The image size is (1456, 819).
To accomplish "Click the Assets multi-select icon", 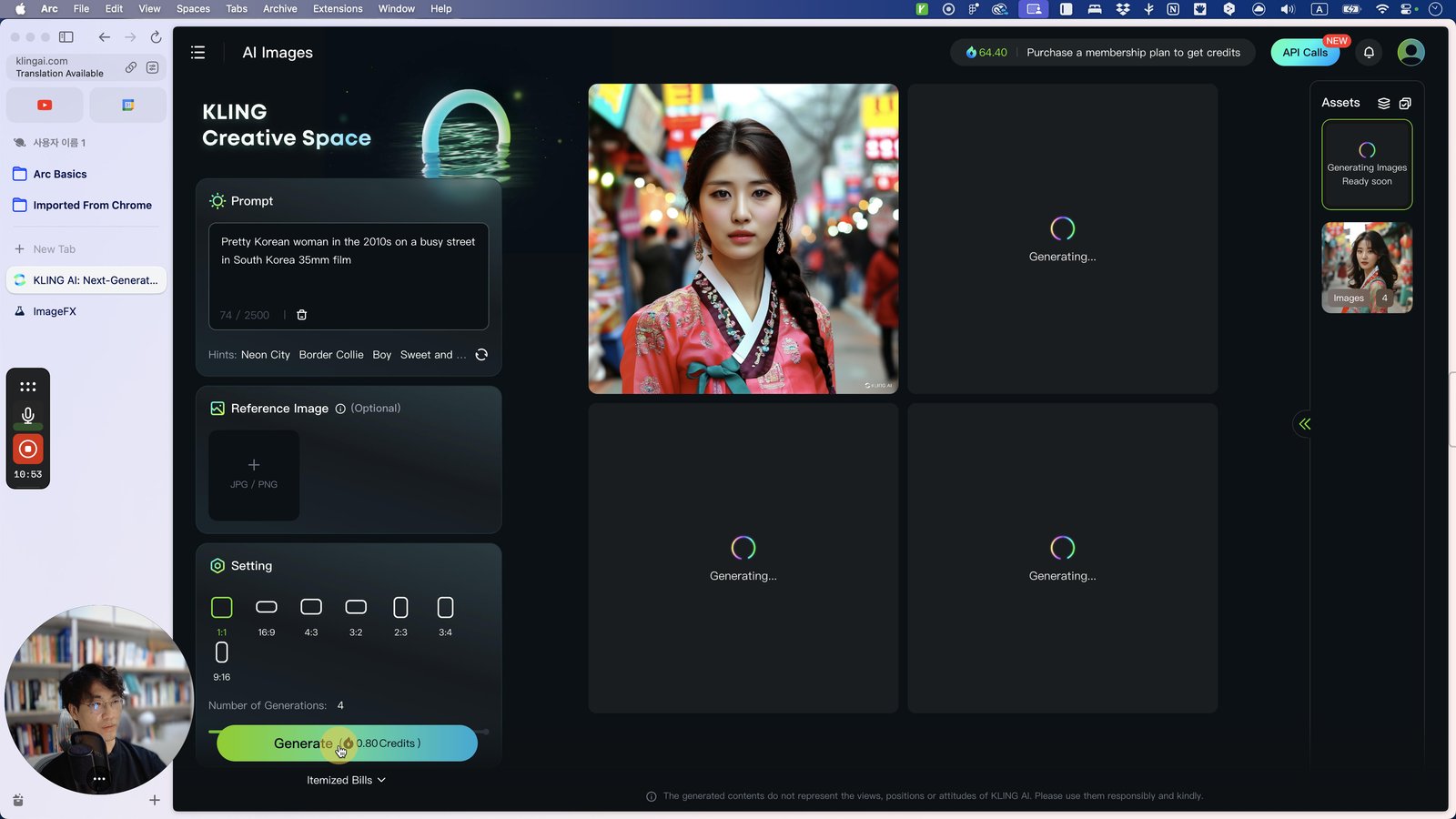I will coord(1405,103).
